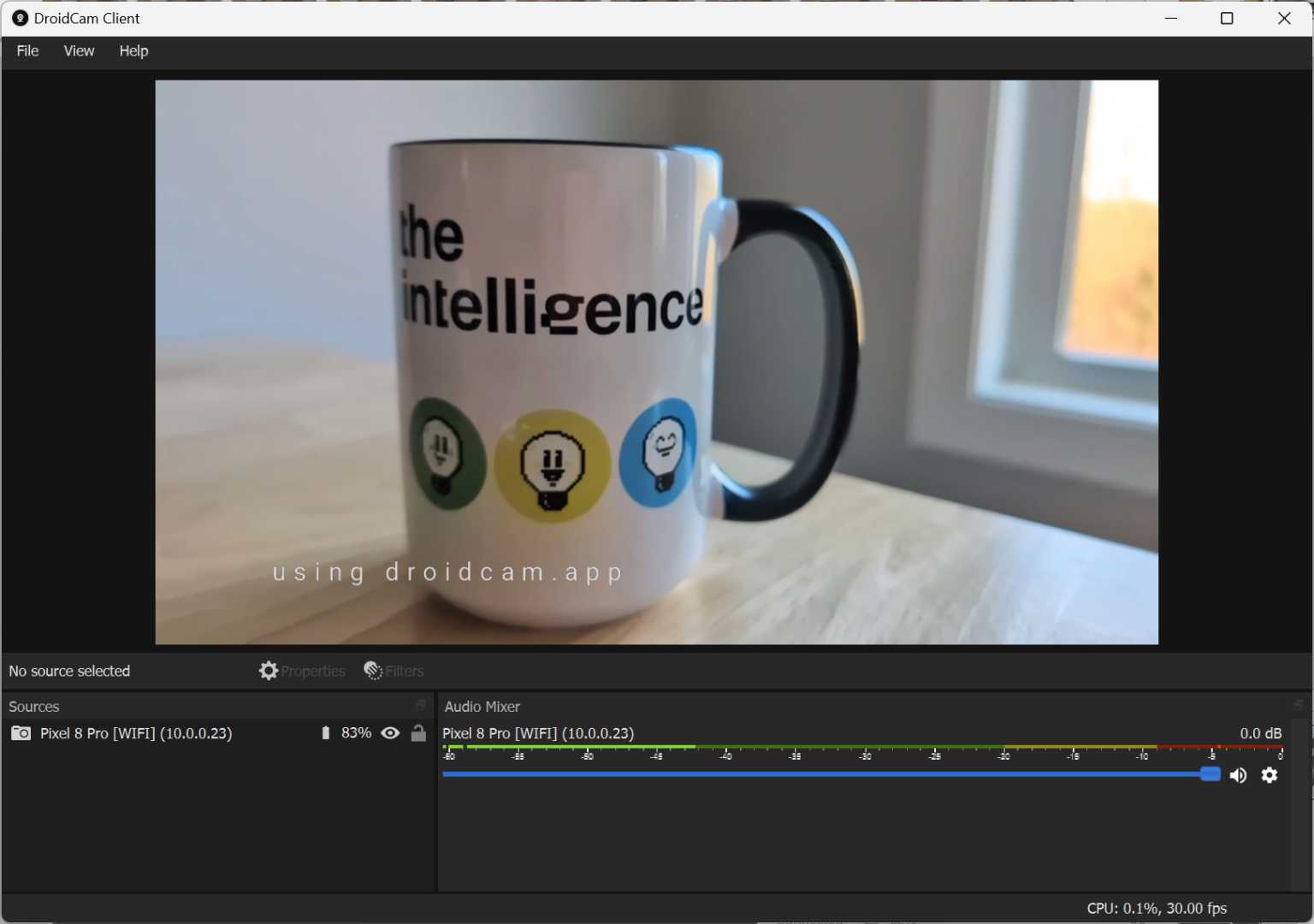Click the Pixel 8 Pro label in Audio Mixer

click(537, 733)
